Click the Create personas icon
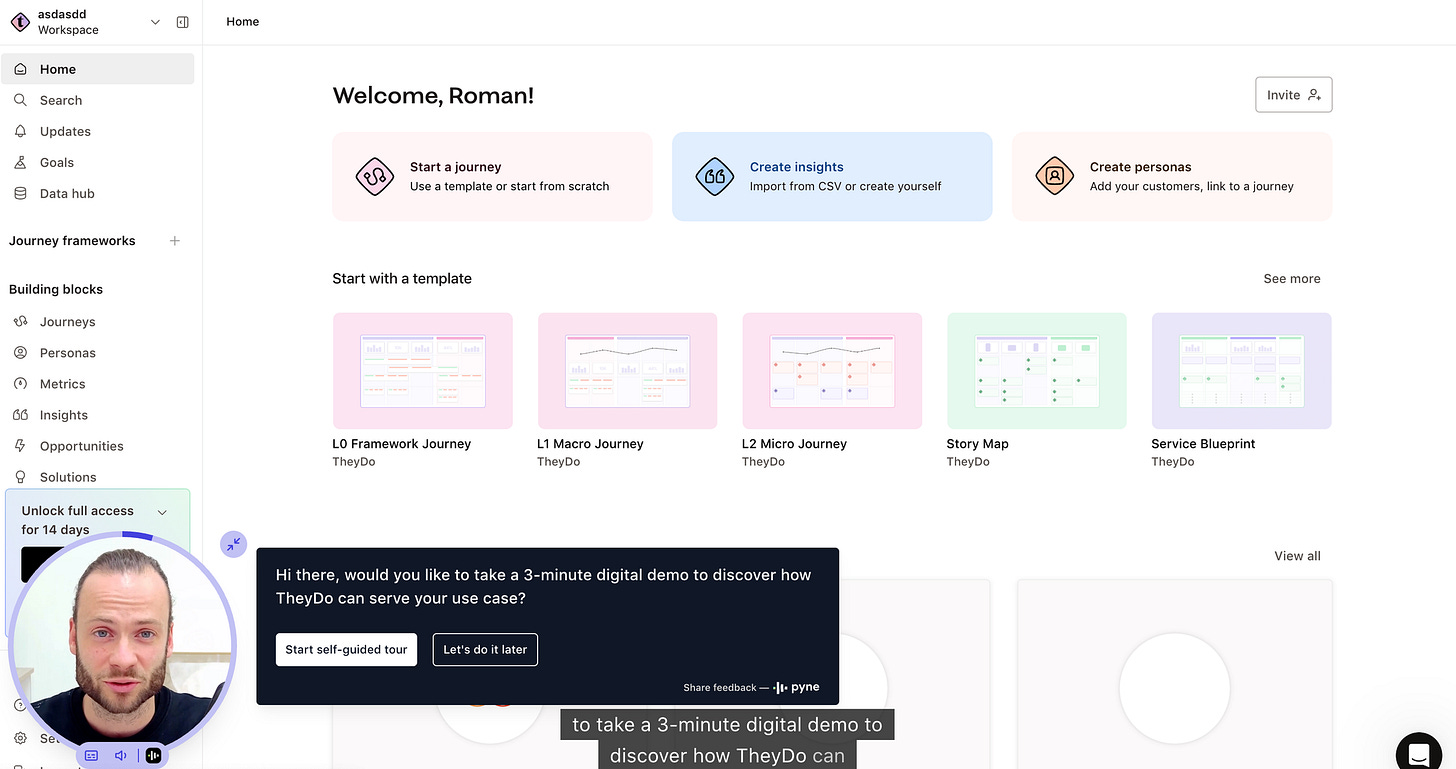1456x769 pixels. [1055, 177]
